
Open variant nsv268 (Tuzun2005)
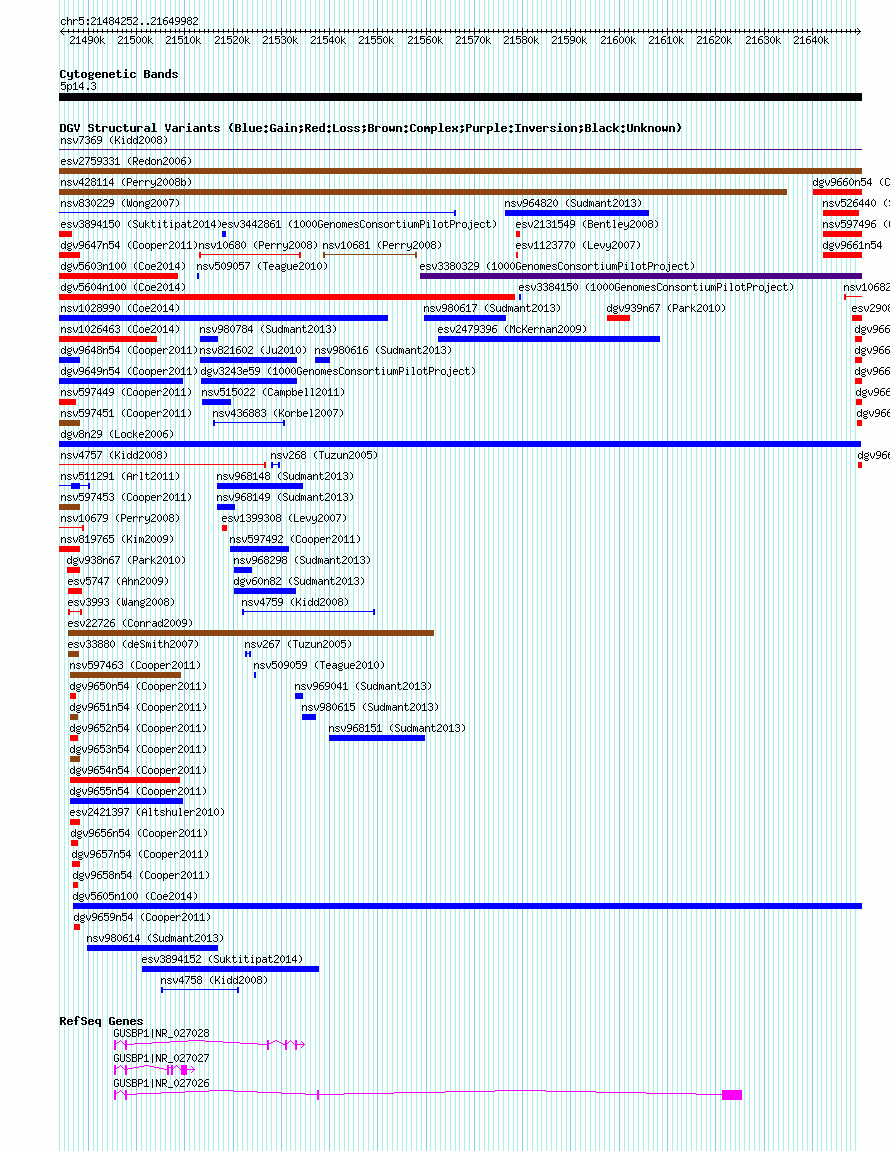[324, 455]
